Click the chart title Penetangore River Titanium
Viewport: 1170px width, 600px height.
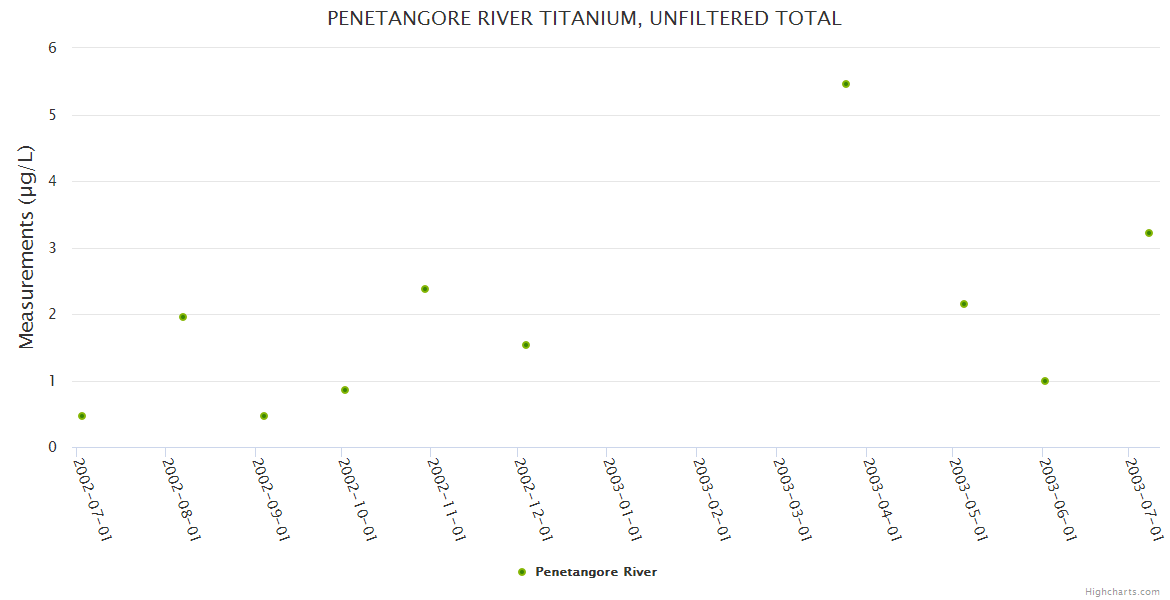coord(584,19)
